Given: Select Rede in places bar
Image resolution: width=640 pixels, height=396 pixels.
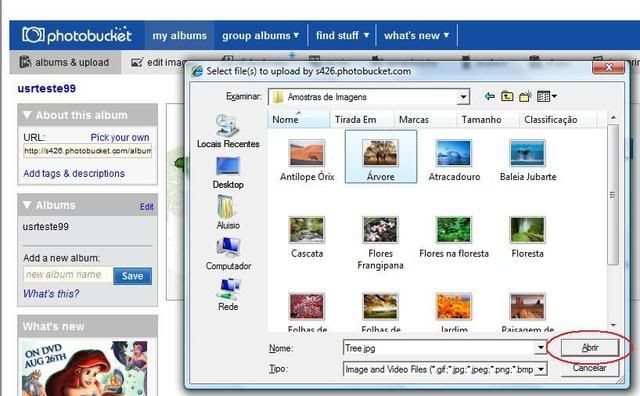Looking at the screenshot, I should coord(228,294).
